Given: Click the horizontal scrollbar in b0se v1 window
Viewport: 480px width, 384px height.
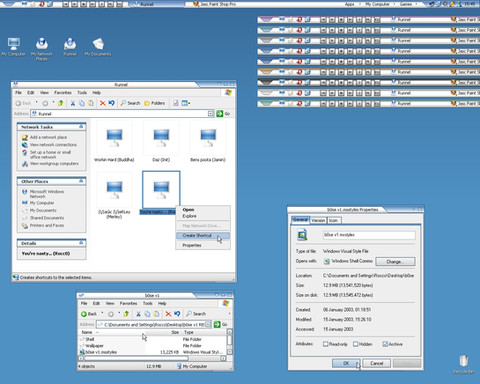Looking at the screenshot, I should [152, 358].
